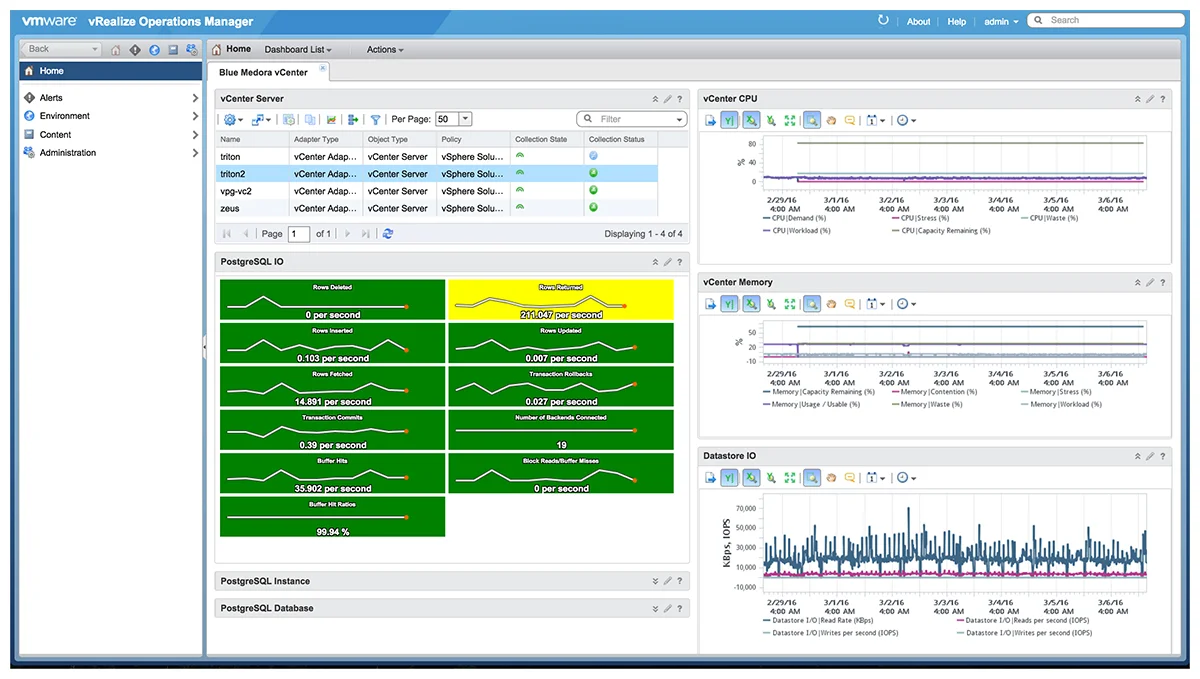Viewport: 1200px width, 679px height.
Task: Edit the vCenter Server widget with the pencil
Action: [x=667, y=99]
